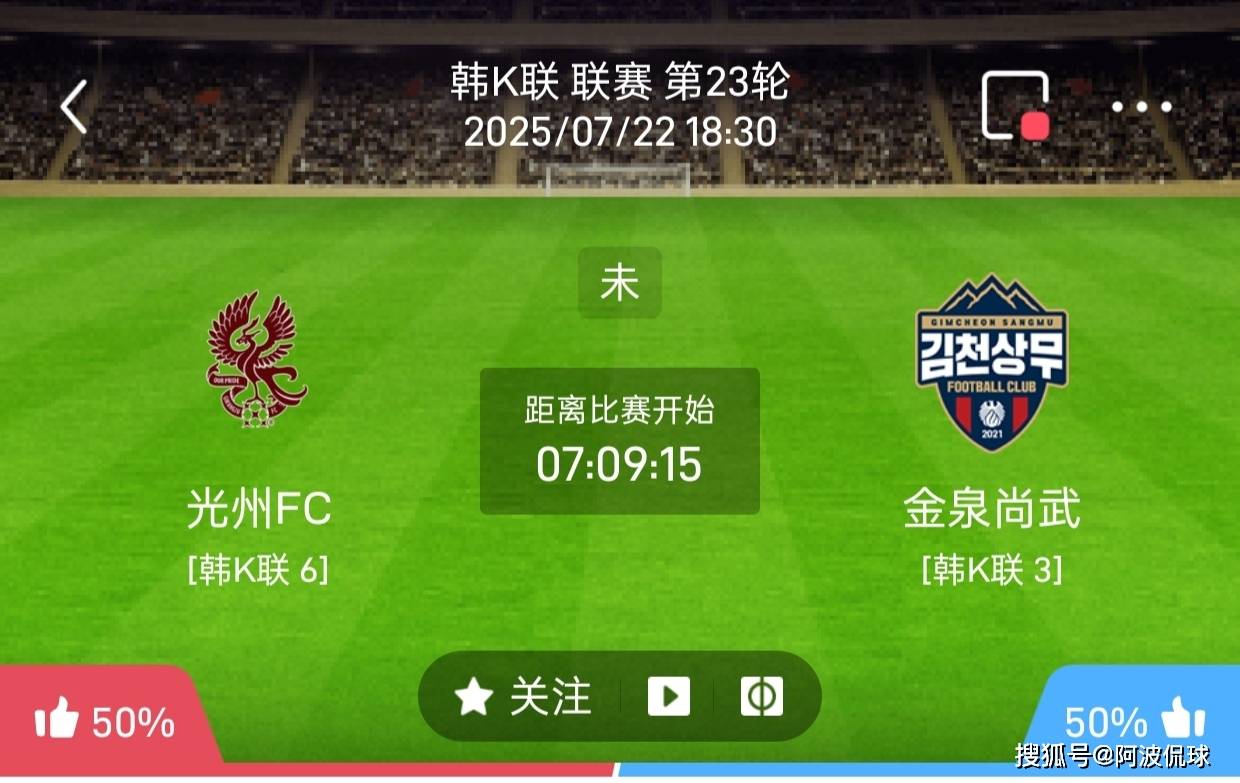View 韩K联 6 league ranking
Viewport: 1240px width, 783px height.
(x=258, y=570)
